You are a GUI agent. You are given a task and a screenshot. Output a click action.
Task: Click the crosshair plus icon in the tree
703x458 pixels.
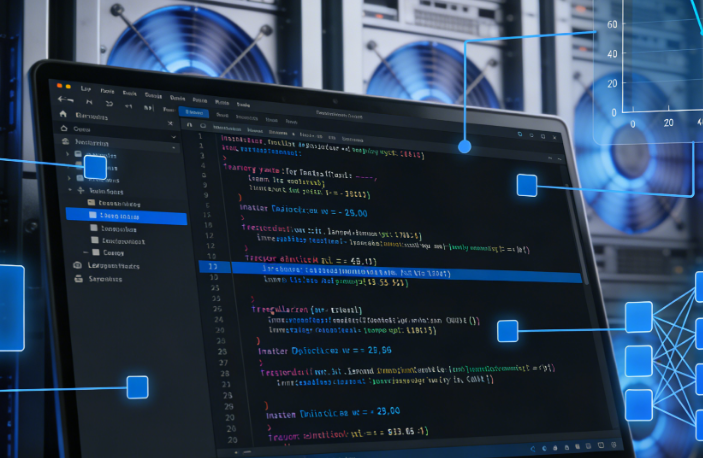click(x=81, y=190)
